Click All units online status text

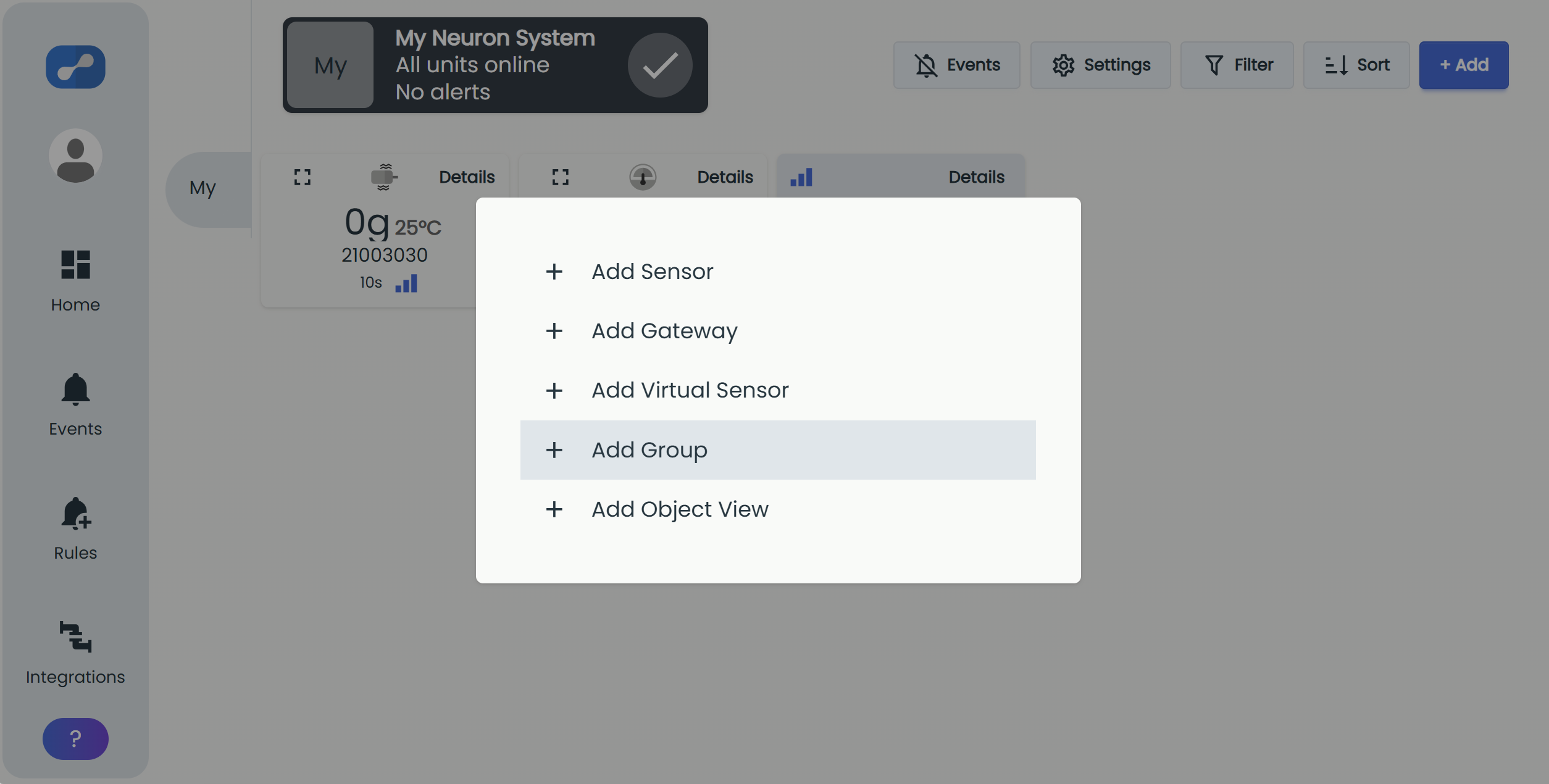click(472, 65)
